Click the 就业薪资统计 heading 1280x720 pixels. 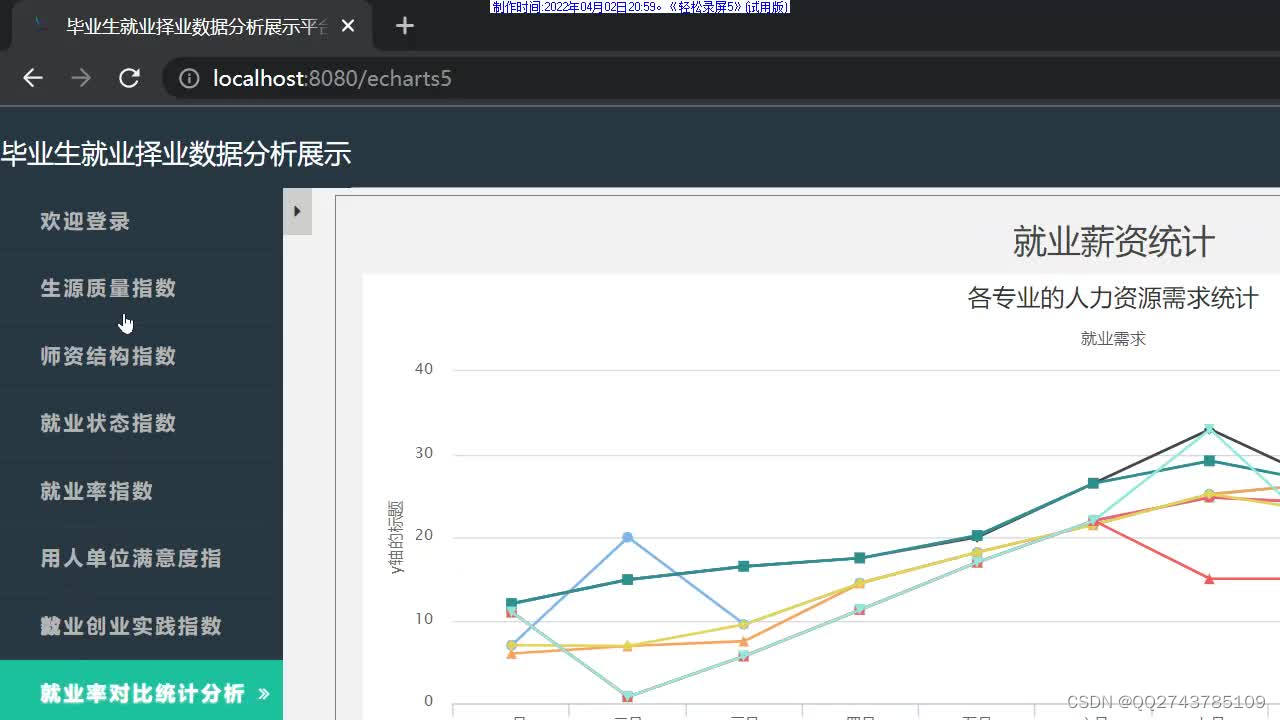pyautogui.click(x=1113, y=242)
